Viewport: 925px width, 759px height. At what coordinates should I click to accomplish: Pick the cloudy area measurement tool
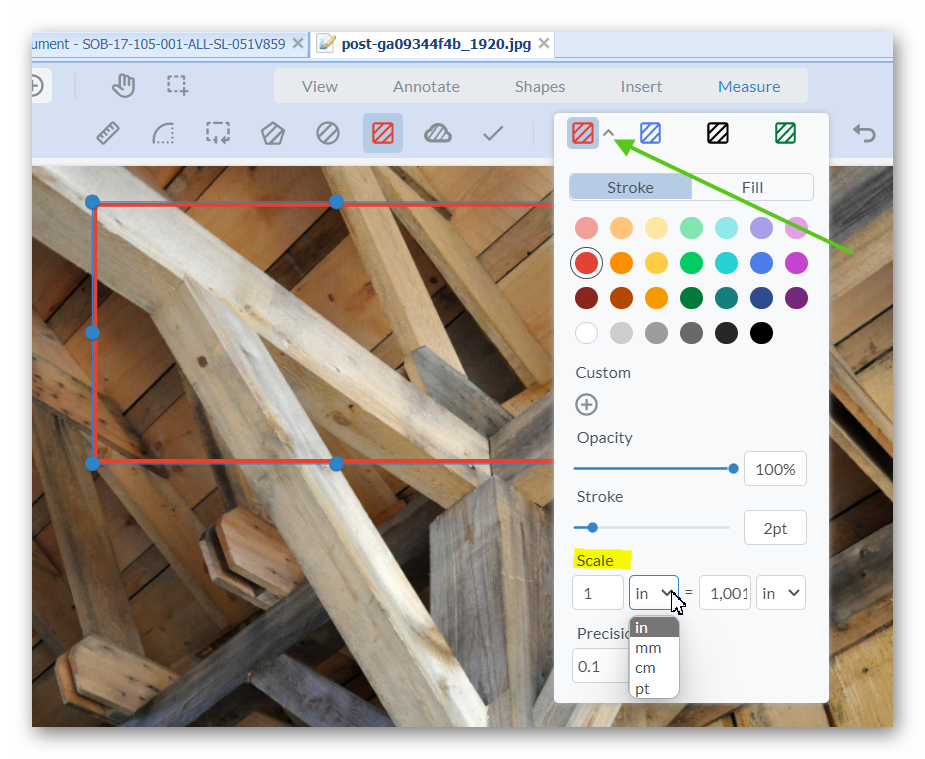click(x=437, y=133)
